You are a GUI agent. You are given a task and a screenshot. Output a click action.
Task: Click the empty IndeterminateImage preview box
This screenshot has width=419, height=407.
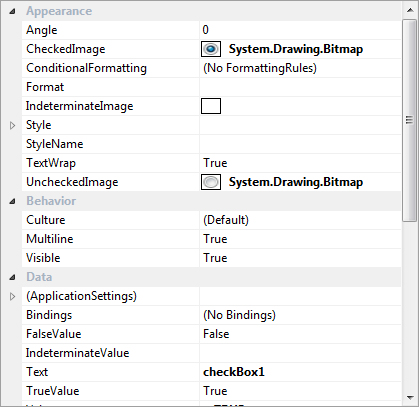[211, 106]
